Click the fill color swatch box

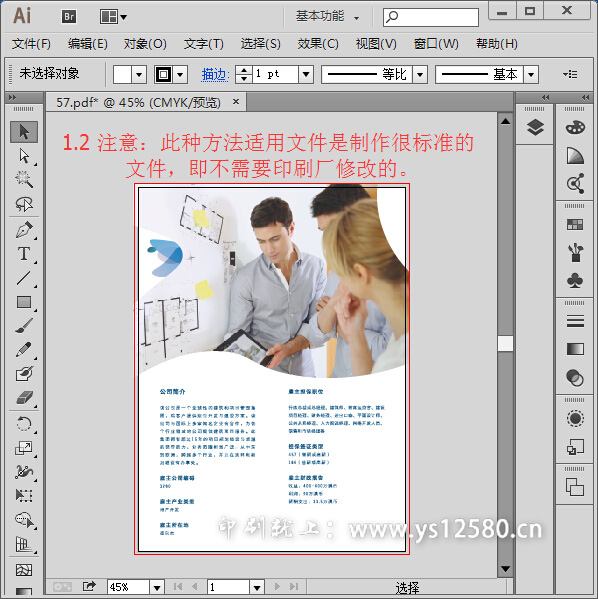[122, 74]
